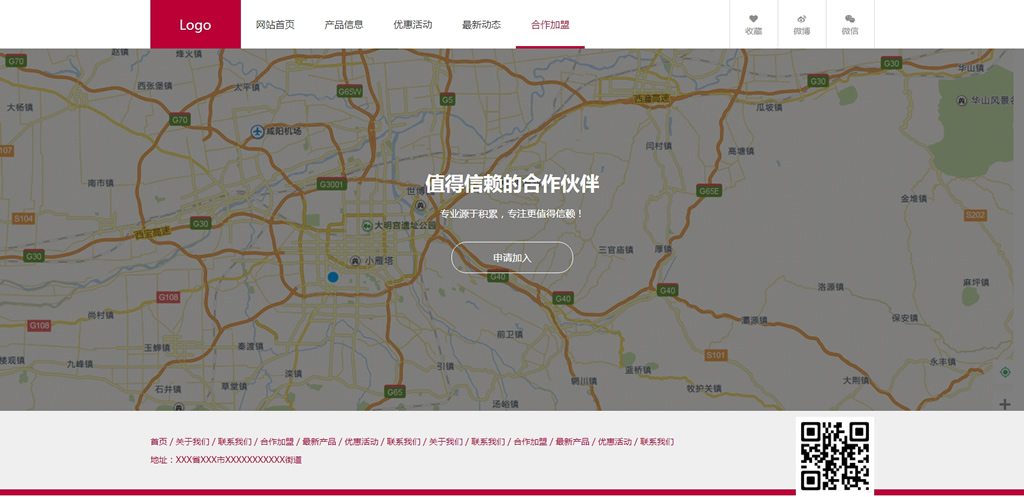The height and width of the screenshot is (497, 1024).
Task: Click the 咸阳机场 airport icon on map
Action: pyautogui.click(x=257, y=131)
